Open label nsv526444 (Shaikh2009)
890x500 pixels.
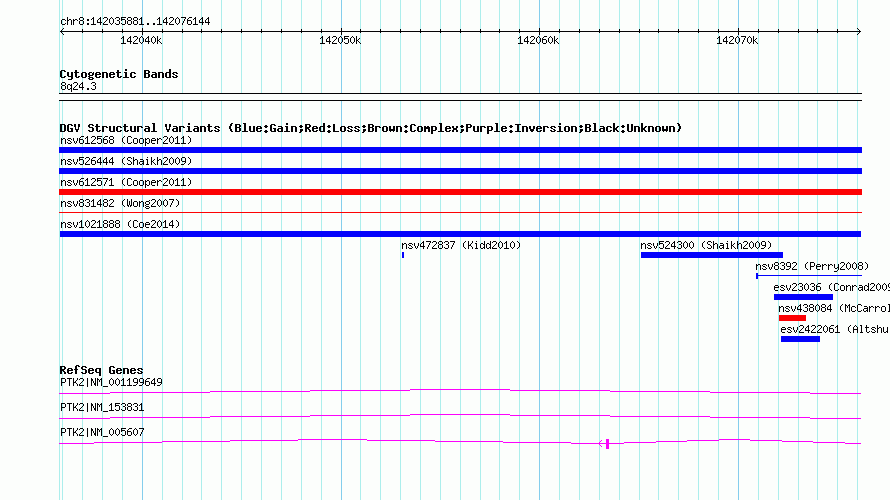(x=126, y=161)
